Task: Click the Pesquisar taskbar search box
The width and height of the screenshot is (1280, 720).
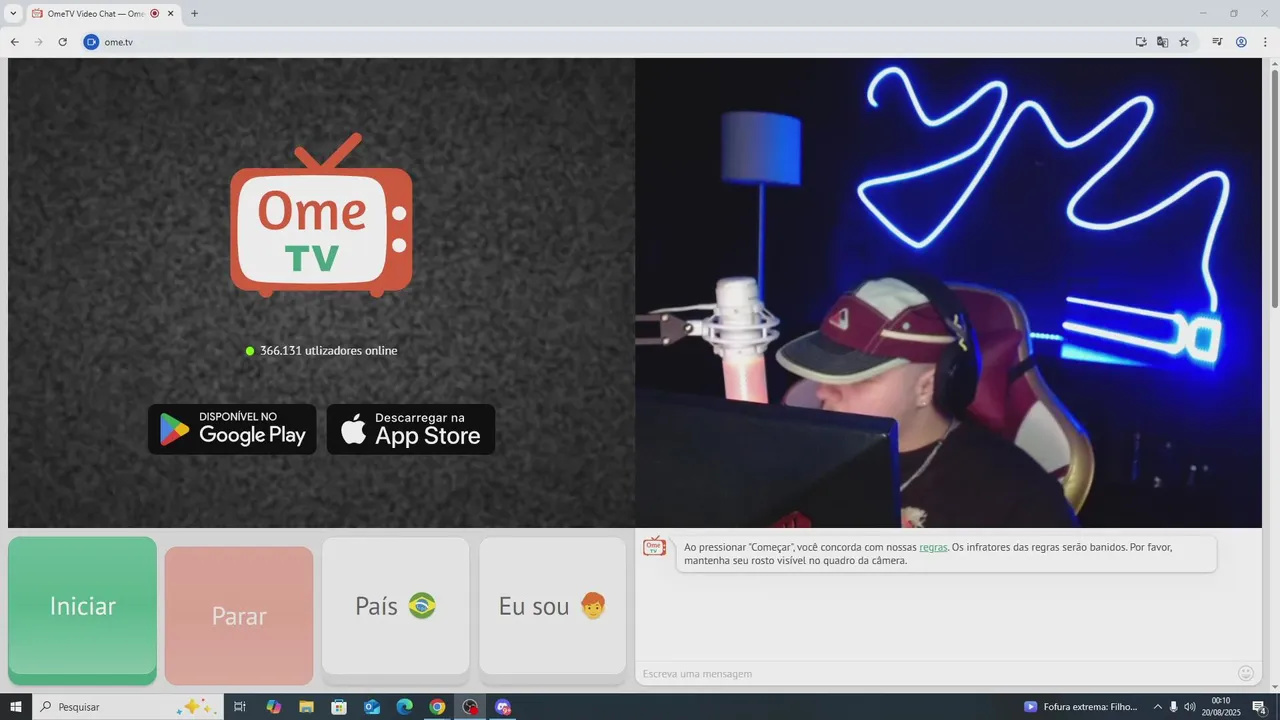Action: click(x=128, y=707)
